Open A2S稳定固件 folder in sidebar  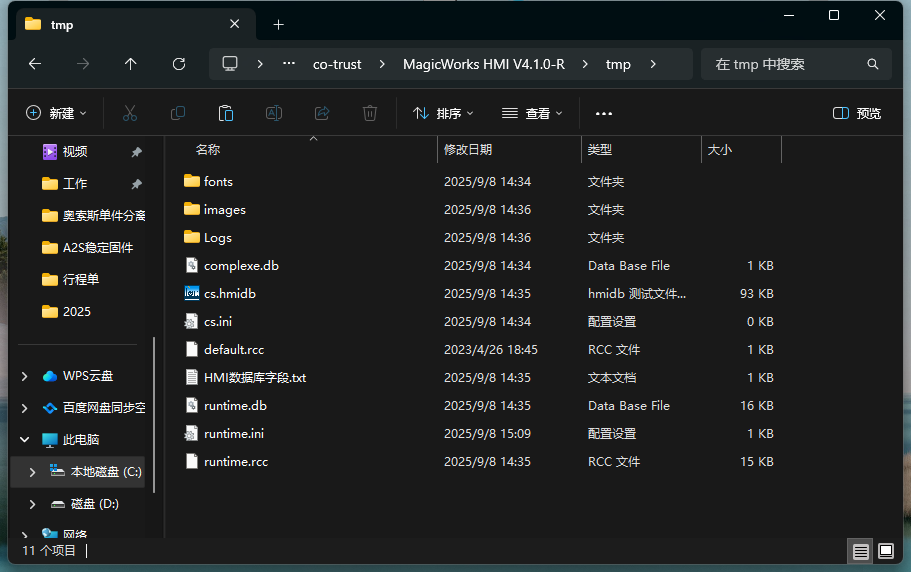point(88,248)
